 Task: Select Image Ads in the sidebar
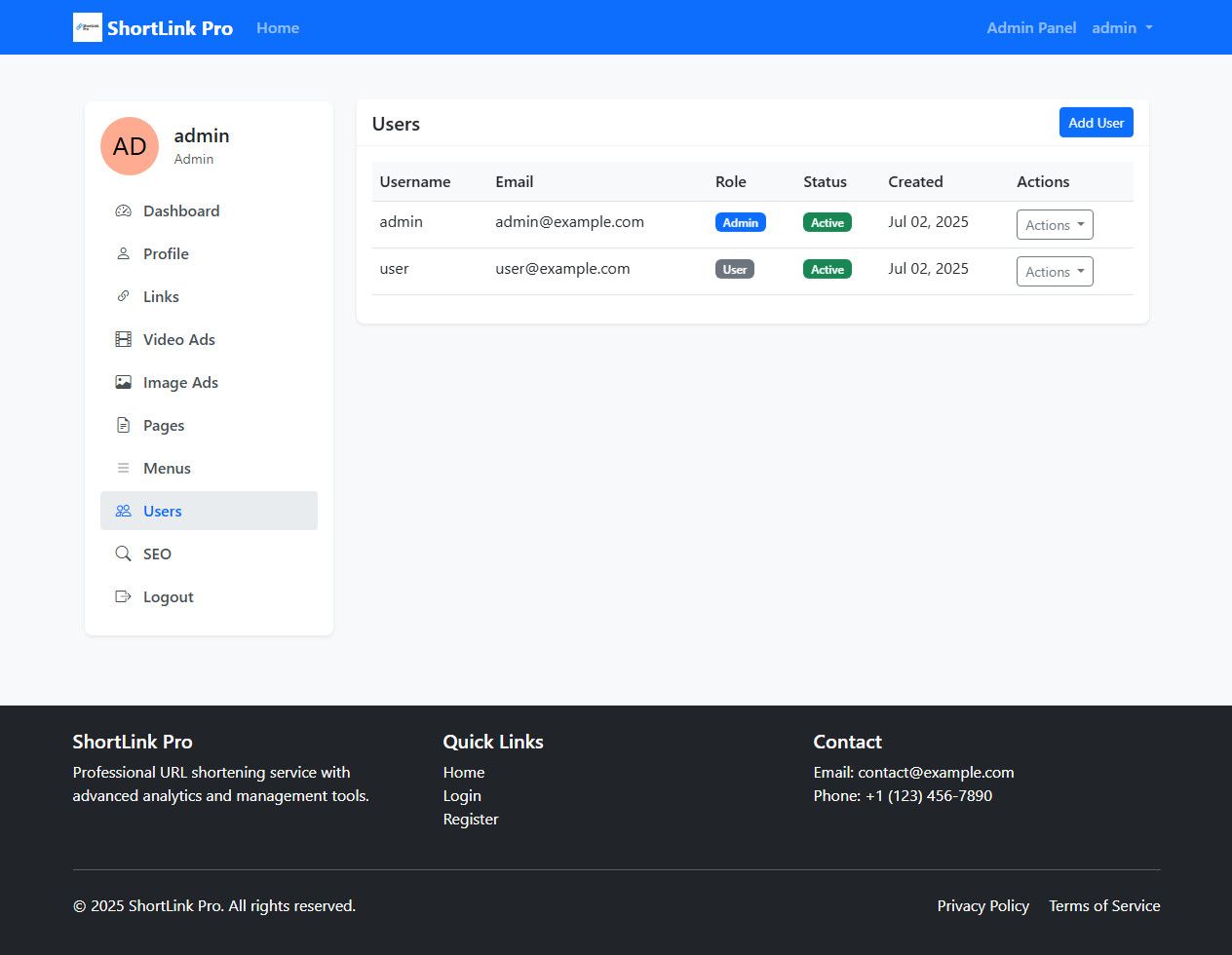click(209, 382)
